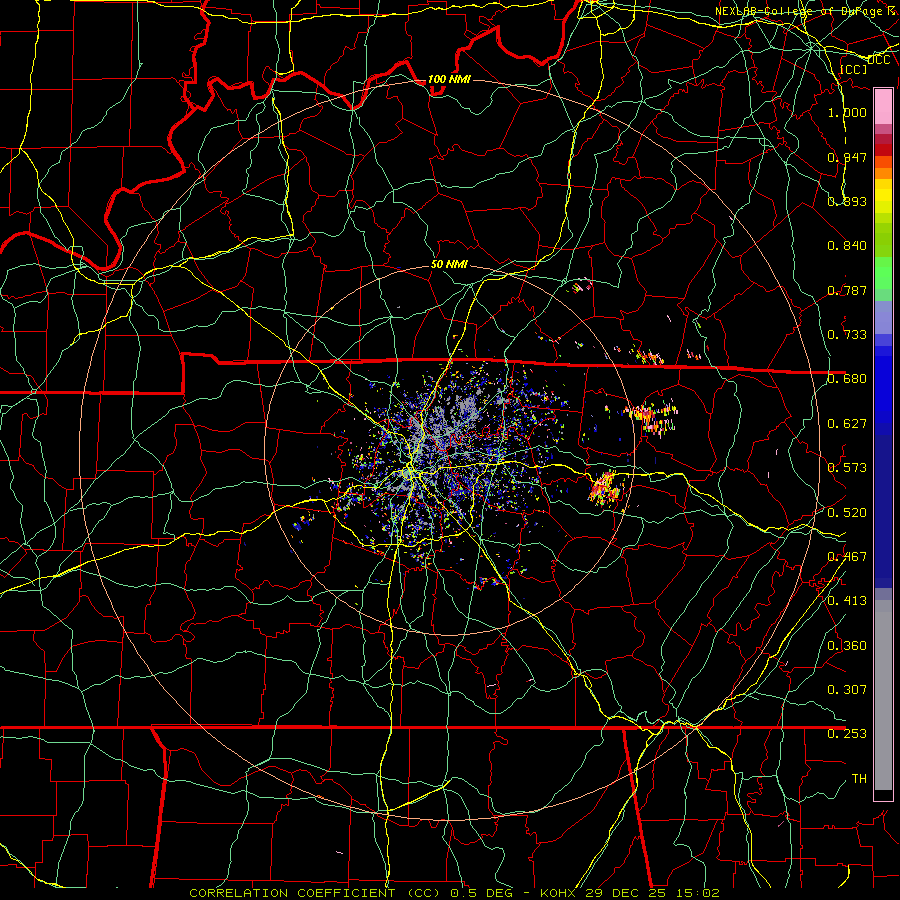Click the 0.573 legend value
The width and height of the screenshot is (900, 900).
847,468
